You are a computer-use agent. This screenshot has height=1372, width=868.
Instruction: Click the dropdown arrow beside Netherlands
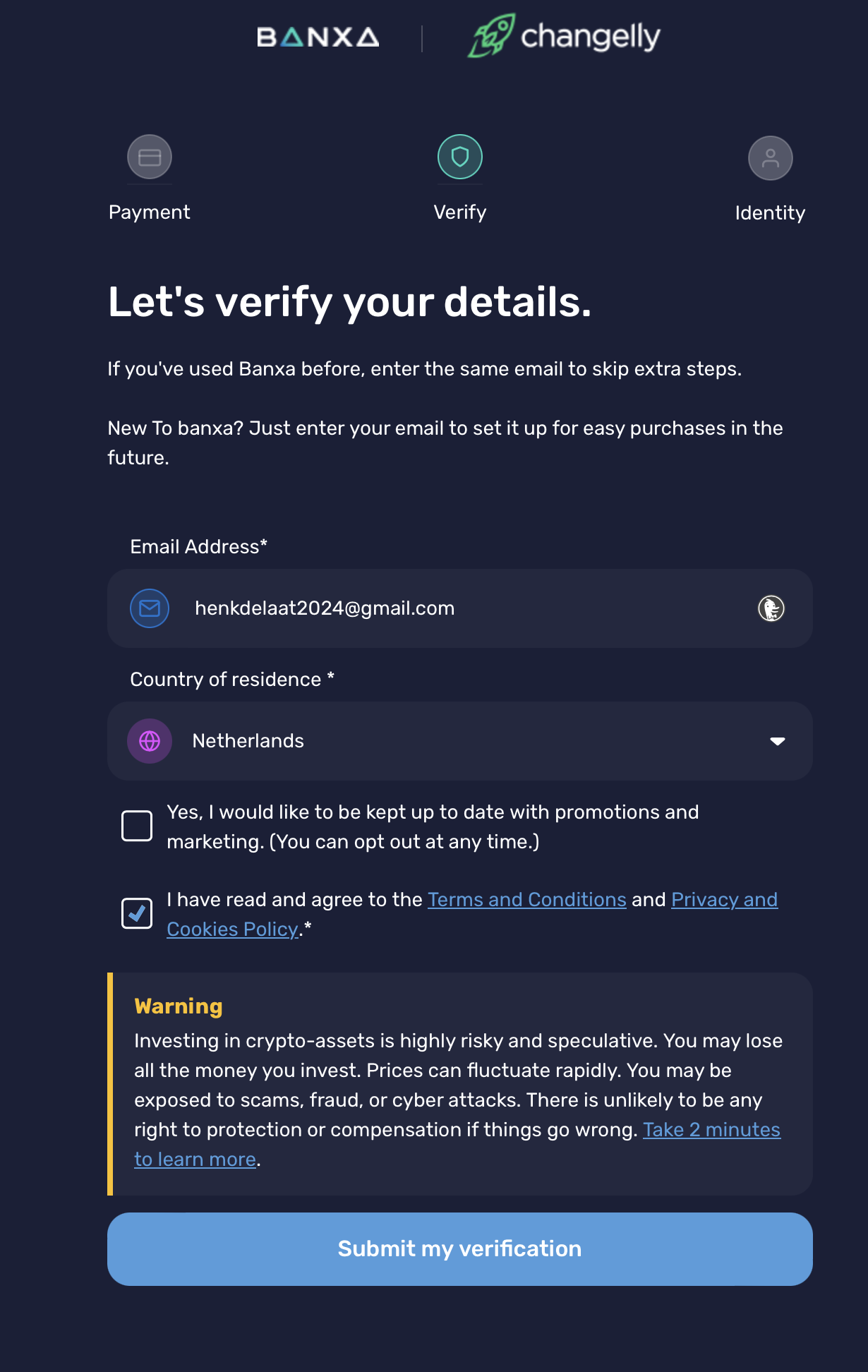coord(777,741)
